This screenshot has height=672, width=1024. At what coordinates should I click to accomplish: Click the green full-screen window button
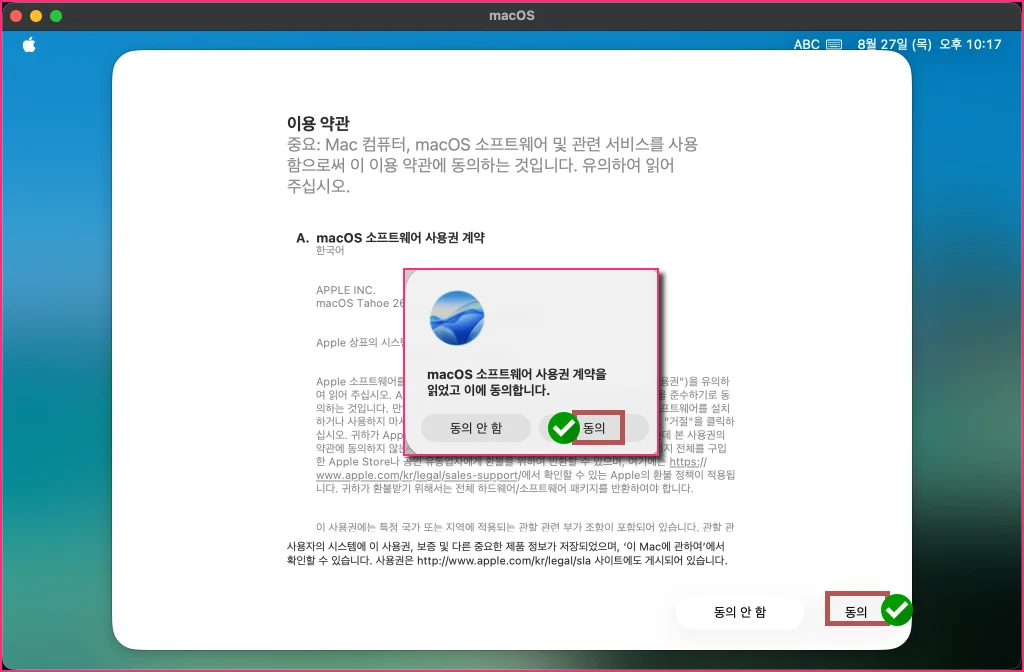click(x=56, y=16)
